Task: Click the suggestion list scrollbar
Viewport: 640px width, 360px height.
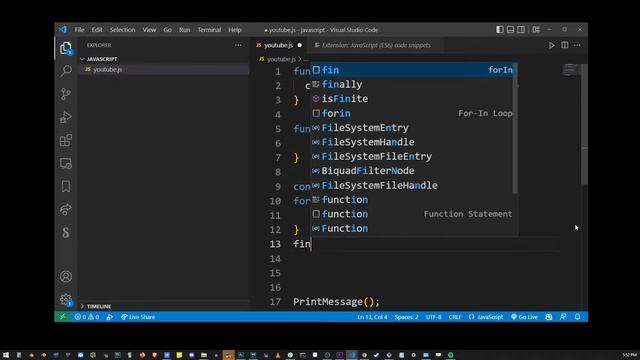Action: coord(516,129)
